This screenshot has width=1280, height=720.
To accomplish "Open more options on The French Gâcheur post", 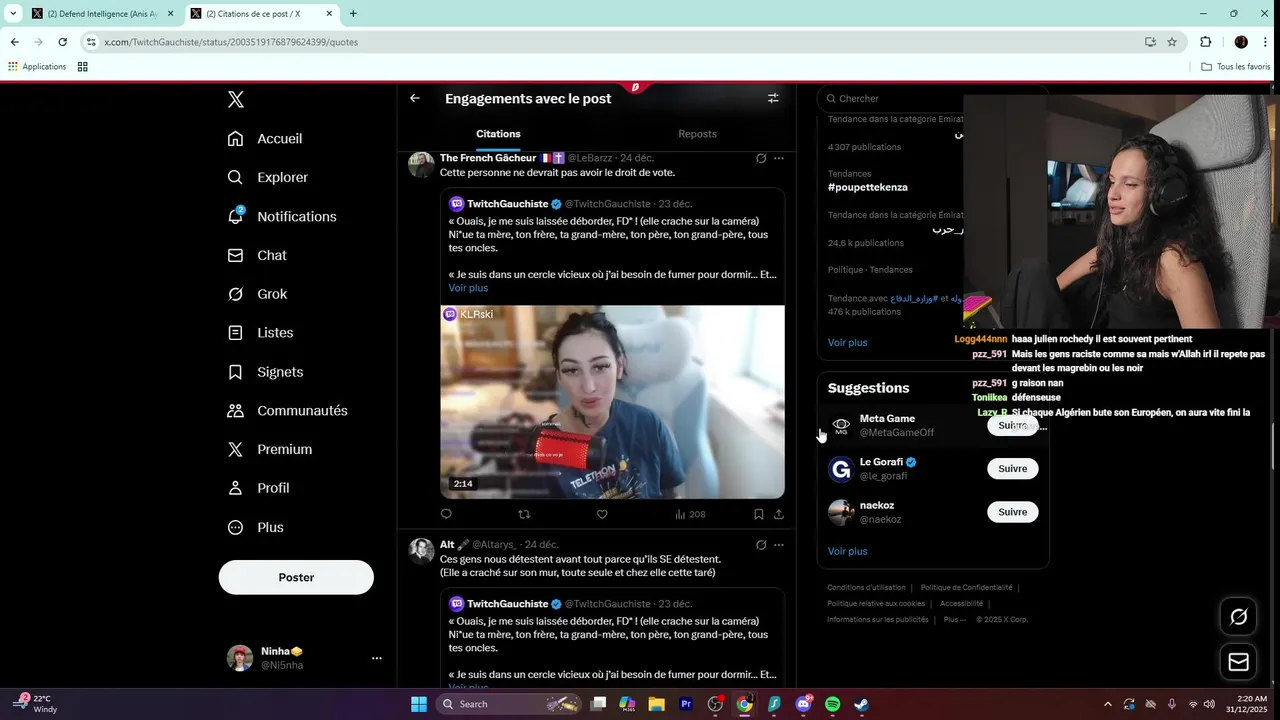I will (779, 158).
